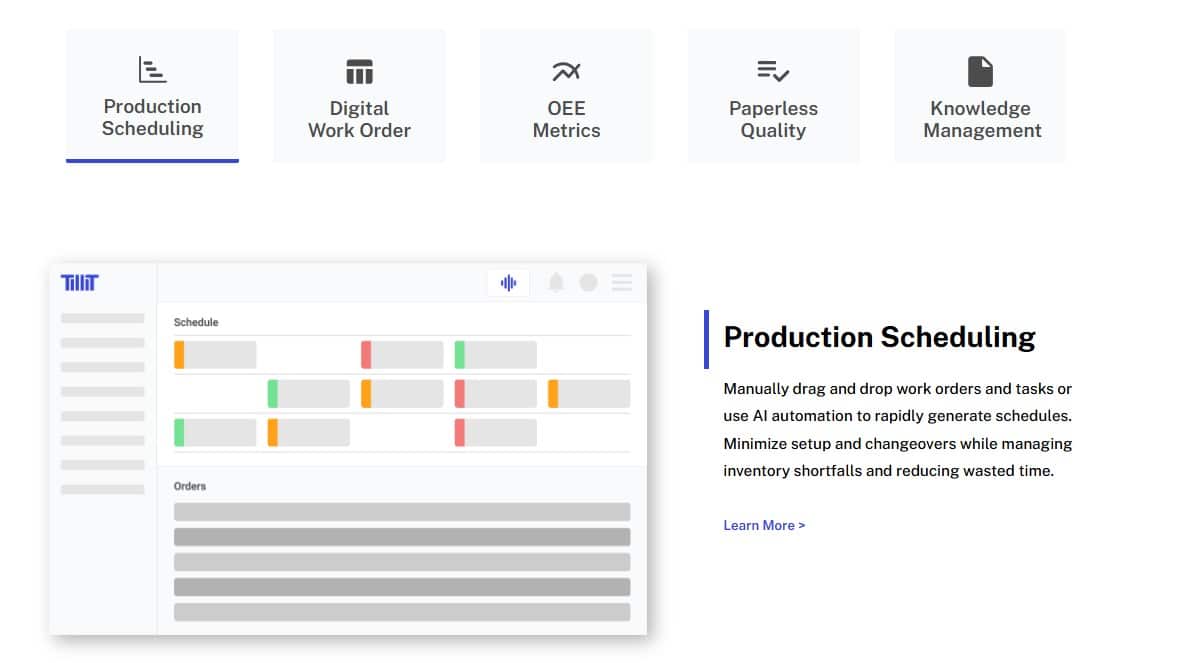Click the TilliT logo in the mockup
The image size is (1178, 663).
point(80,283)
